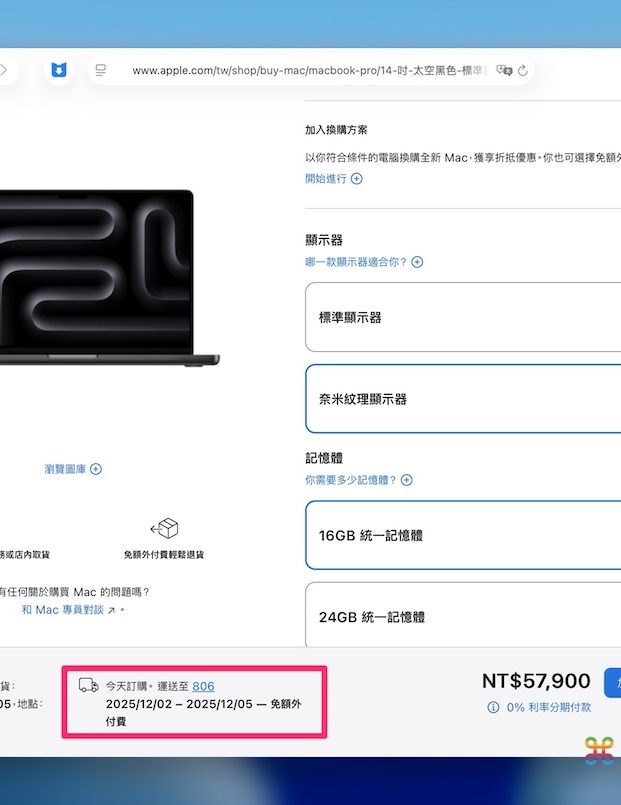Click the 806 delivery postal code link
Viewport: 621px width, 805px height.
pyautogui.click(x=203, y=686)
